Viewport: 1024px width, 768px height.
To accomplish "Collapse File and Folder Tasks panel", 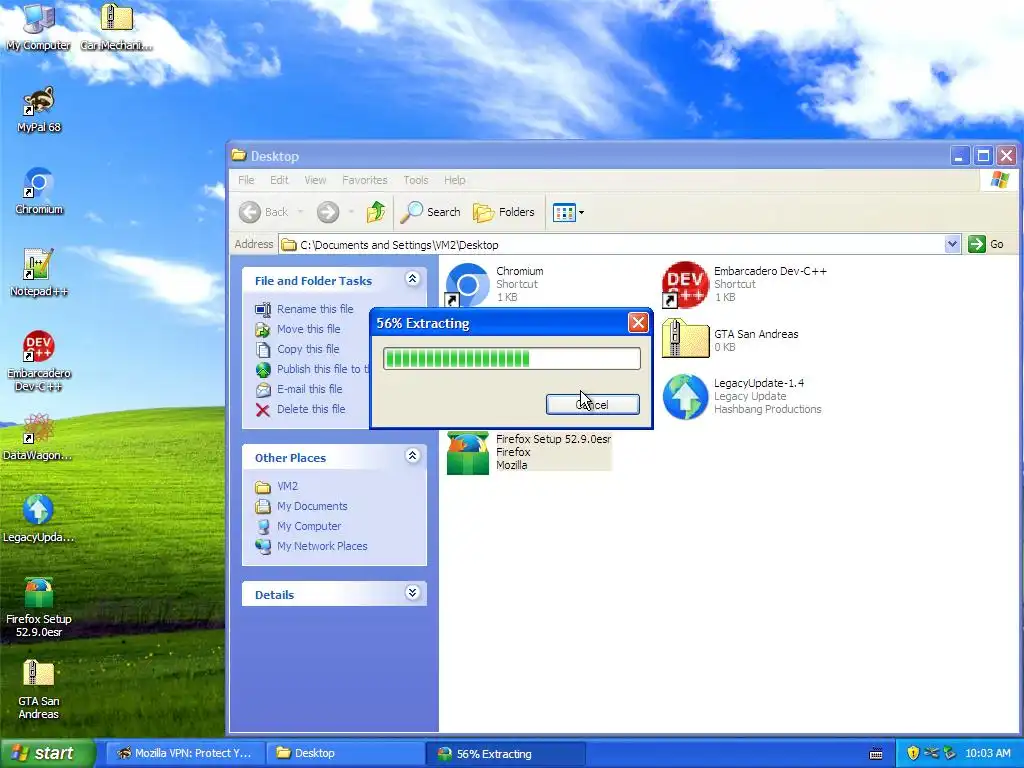I will pos(412,279).
